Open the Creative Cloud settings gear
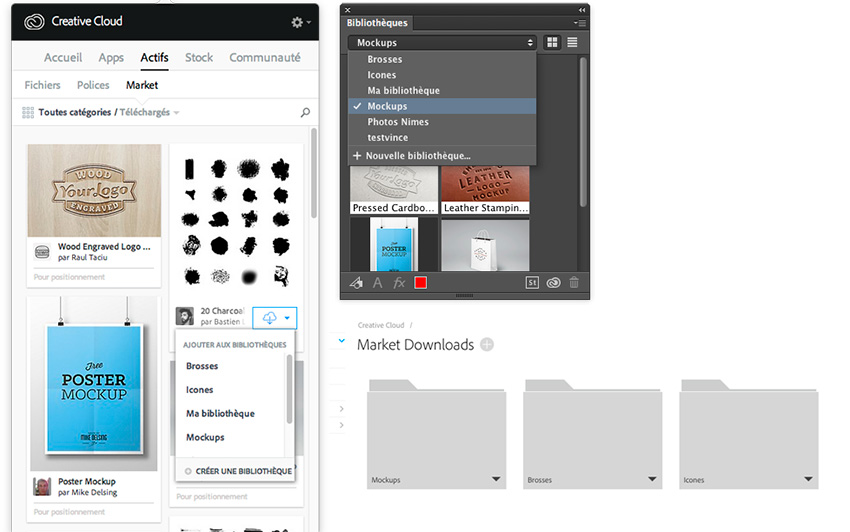The image size is (850, 532). [297, 22]
